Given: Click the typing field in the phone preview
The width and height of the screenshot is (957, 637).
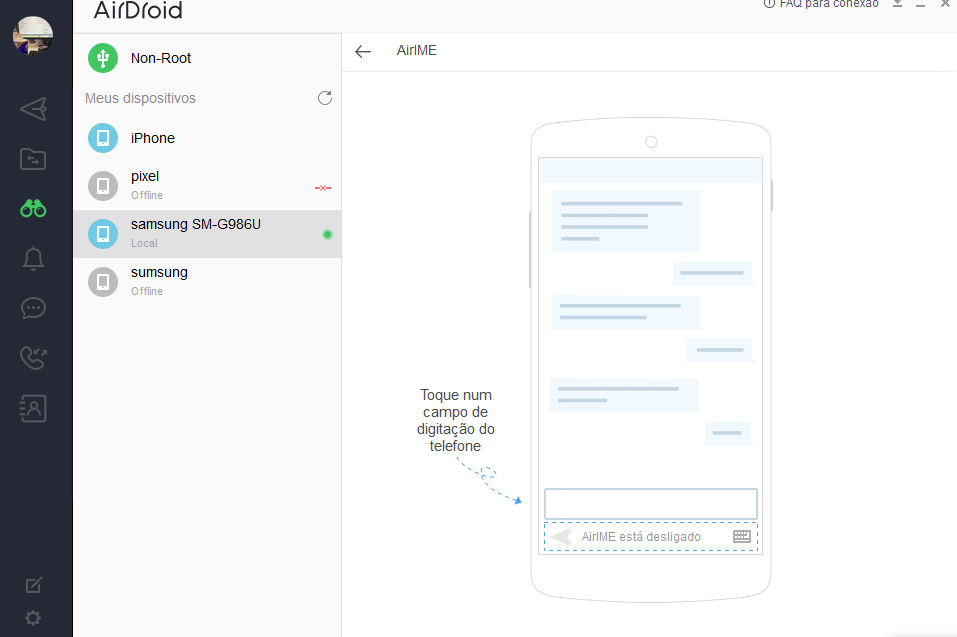Looking at the screenshot, I should [650, 503].
